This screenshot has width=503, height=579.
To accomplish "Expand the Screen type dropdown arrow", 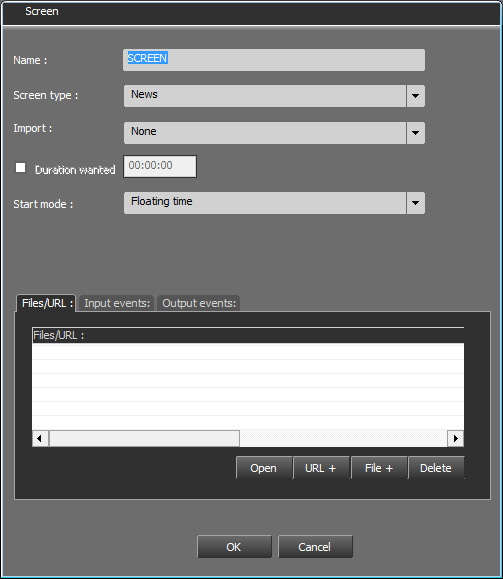I will click(x=415, y=96).
